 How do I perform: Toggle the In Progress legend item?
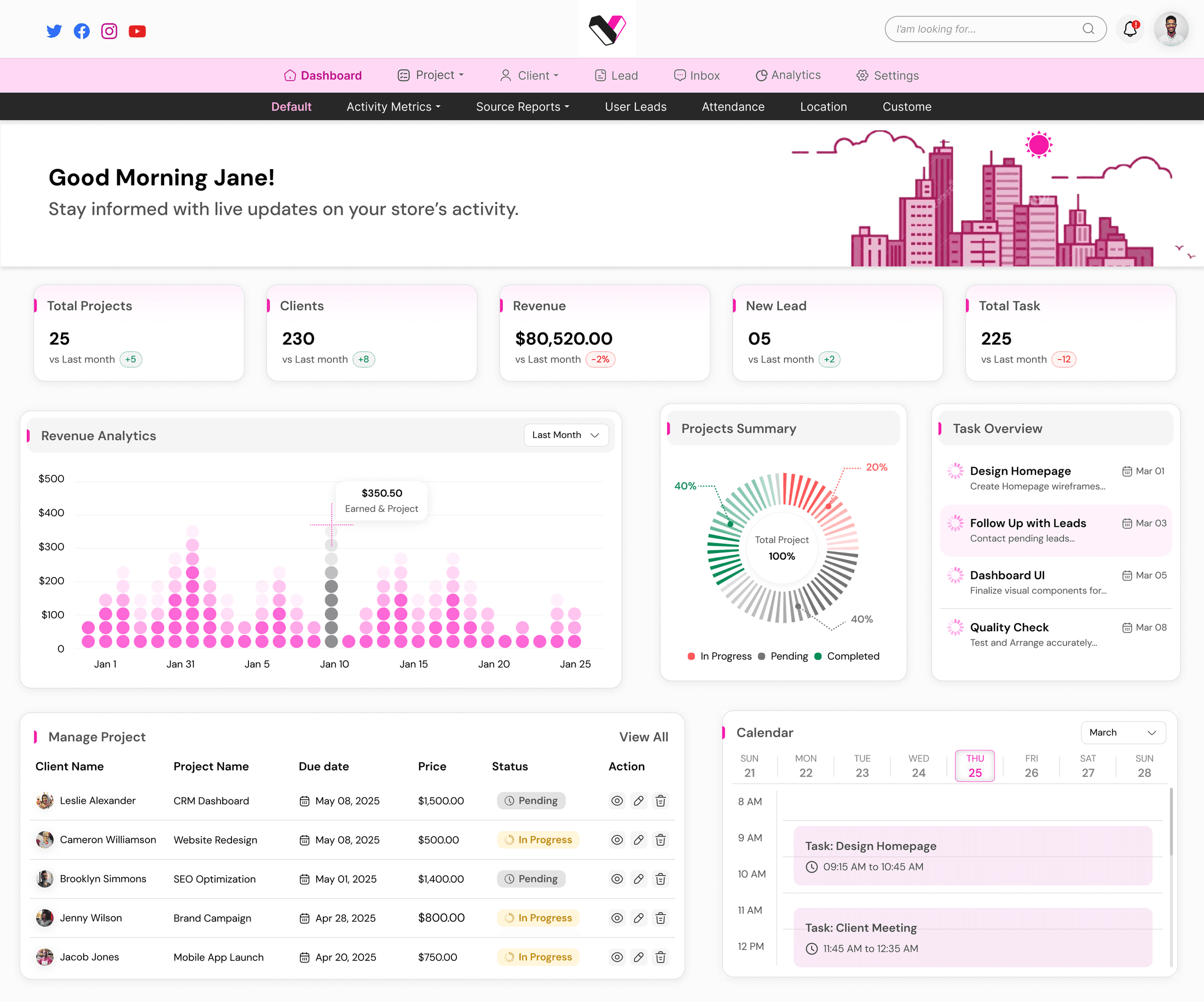720,656
